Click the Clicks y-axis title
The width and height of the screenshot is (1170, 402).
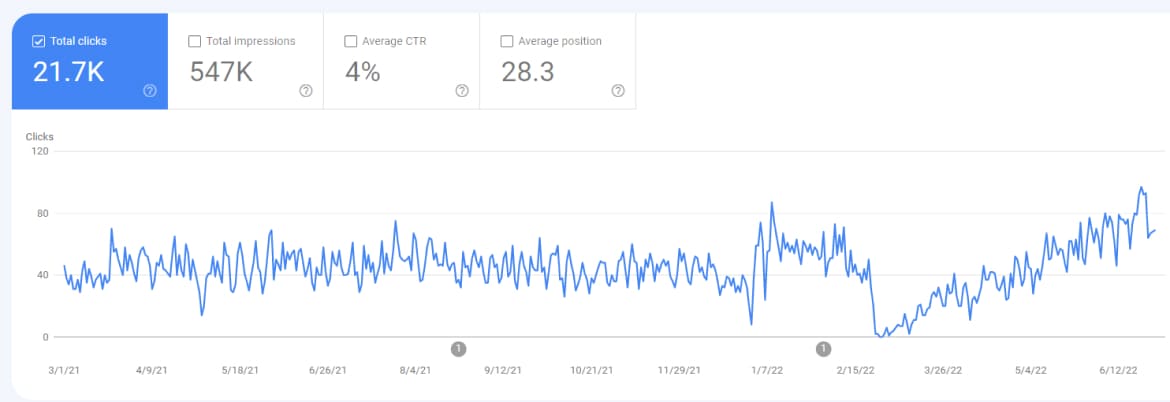(40, 136)
